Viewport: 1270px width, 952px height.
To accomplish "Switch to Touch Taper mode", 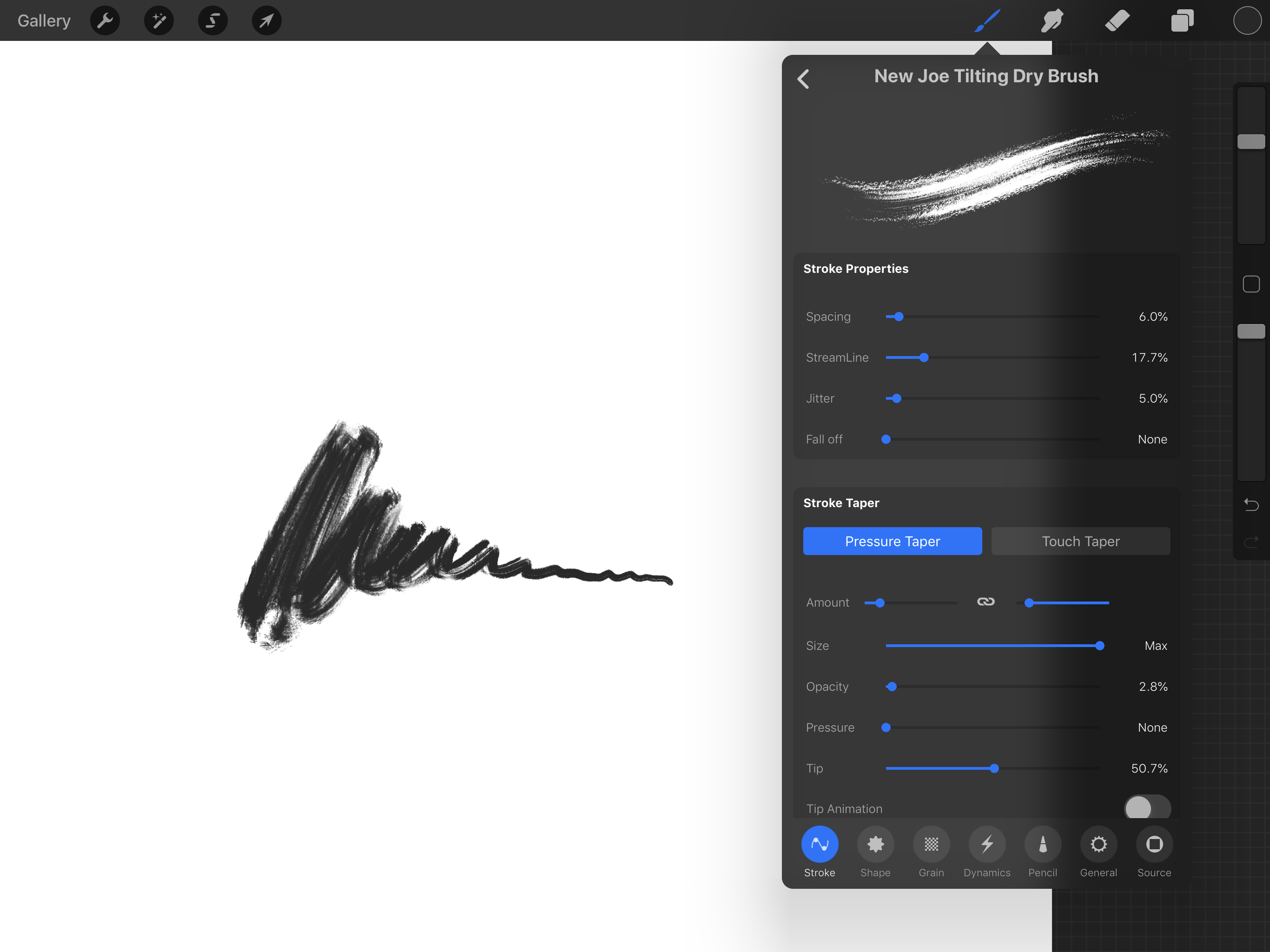I will [1080, 541].
